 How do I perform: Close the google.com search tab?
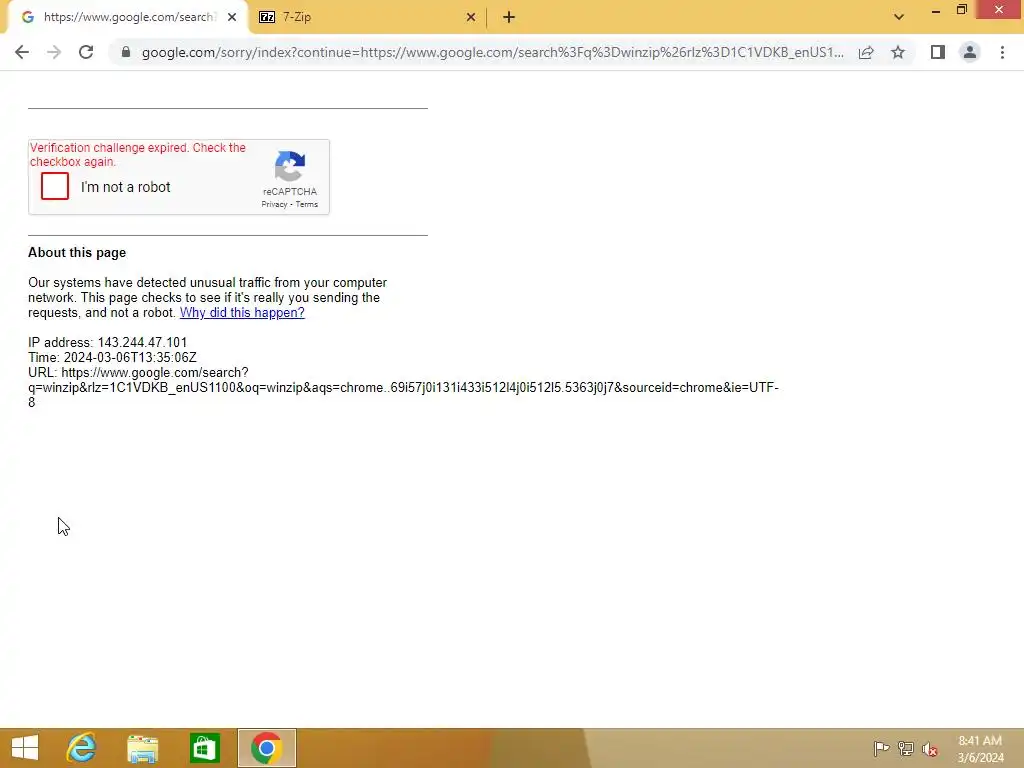pos(232,18)
